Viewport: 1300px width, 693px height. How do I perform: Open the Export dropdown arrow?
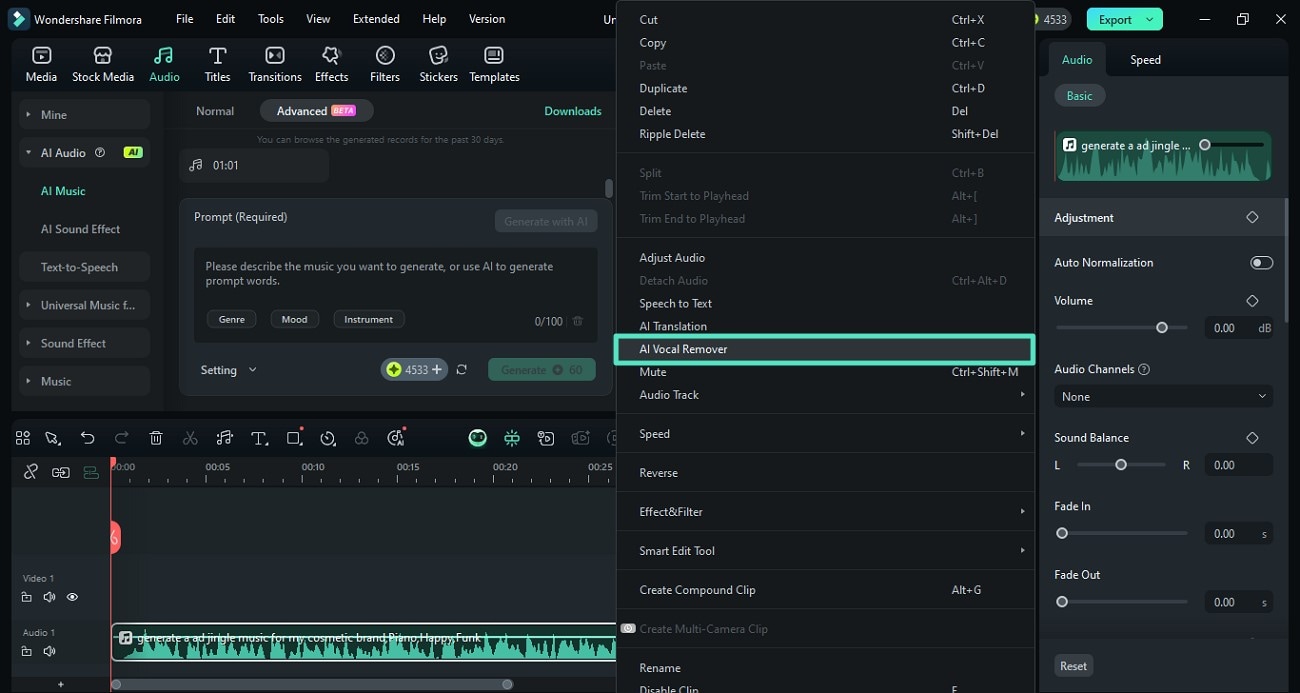pos(1151,19)
